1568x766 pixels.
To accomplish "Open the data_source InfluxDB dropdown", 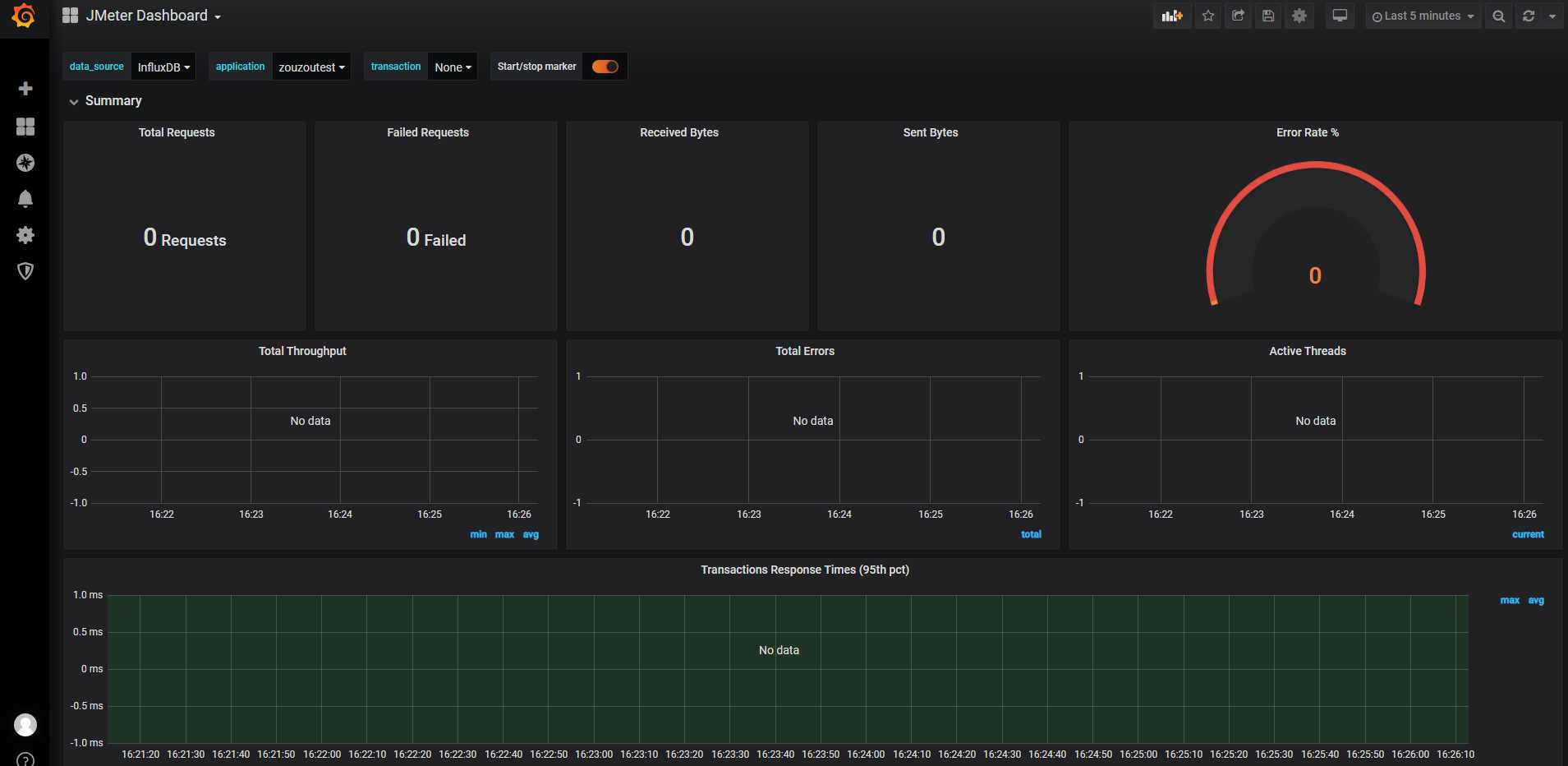I will tap(163, 67).
